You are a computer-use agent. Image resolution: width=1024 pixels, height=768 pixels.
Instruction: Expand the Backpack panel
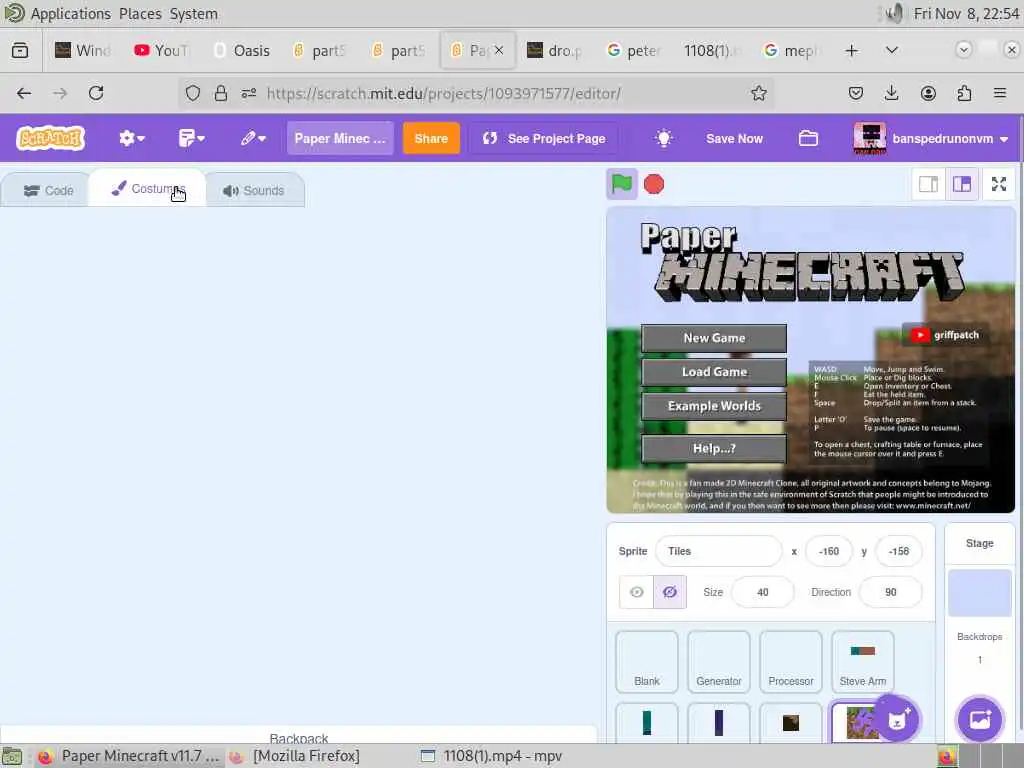coord(298,736)
